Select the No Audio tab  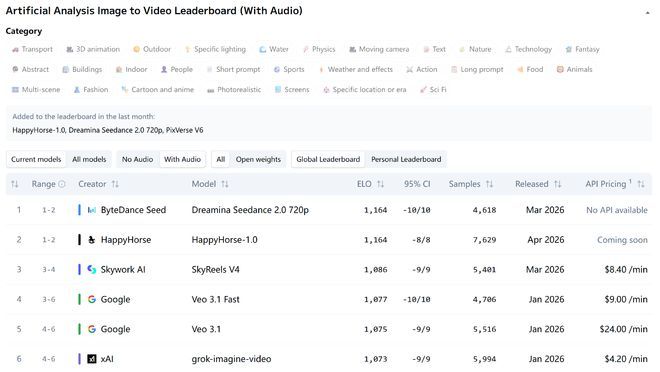pyautogui.click(x=137, y=159)
